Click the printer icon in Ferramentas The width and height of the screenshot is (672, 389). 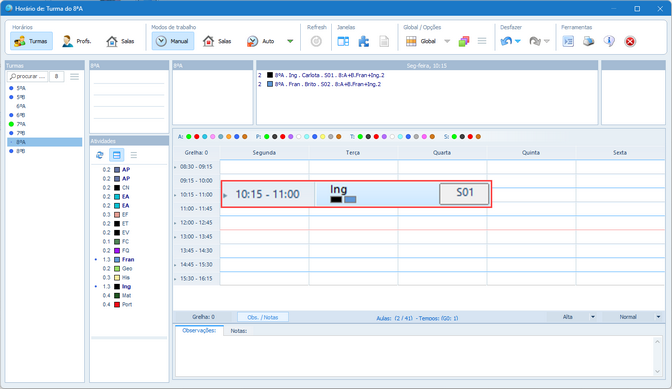tap(588, 41)
